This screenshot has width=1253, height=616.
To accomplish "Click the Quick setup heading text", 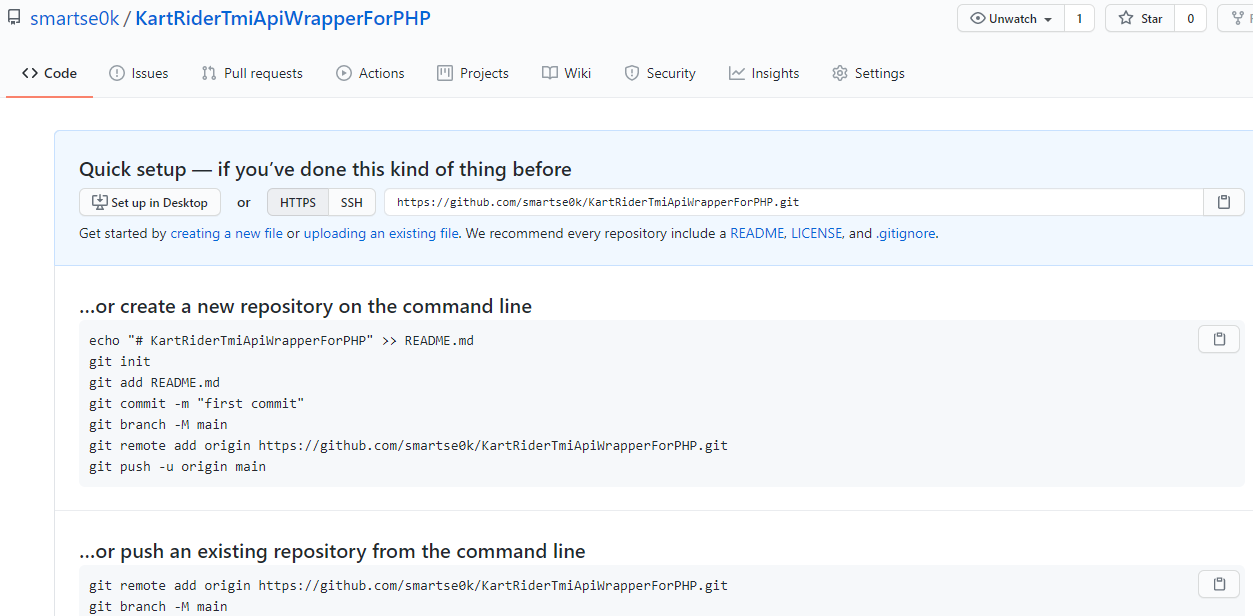I will point(325,169).
